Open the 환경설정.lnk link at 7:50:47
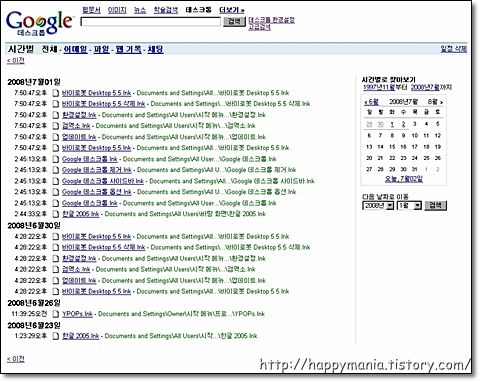Viewport: 480px width, 382px height. [79, 115]
